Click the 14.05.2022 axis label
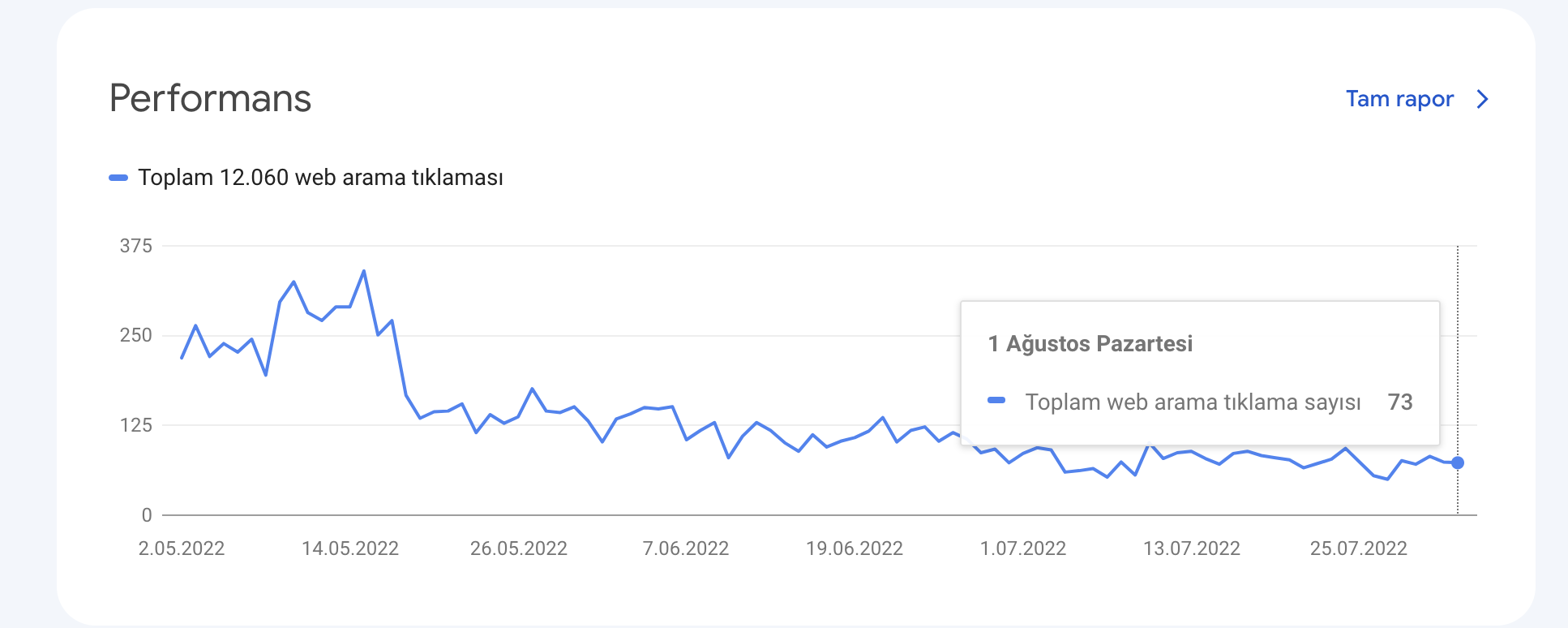Screen dimensions: 1568x628 coord(350,548)
